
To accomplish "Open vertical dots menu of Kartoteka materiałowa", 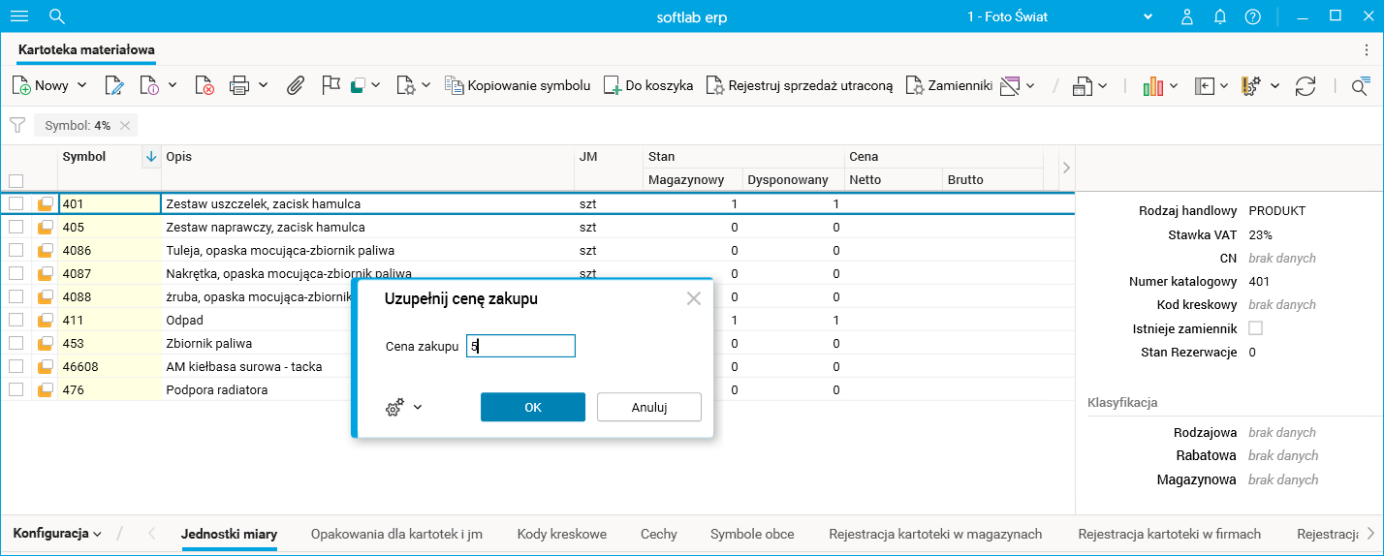I will (x=1367, y=49).
